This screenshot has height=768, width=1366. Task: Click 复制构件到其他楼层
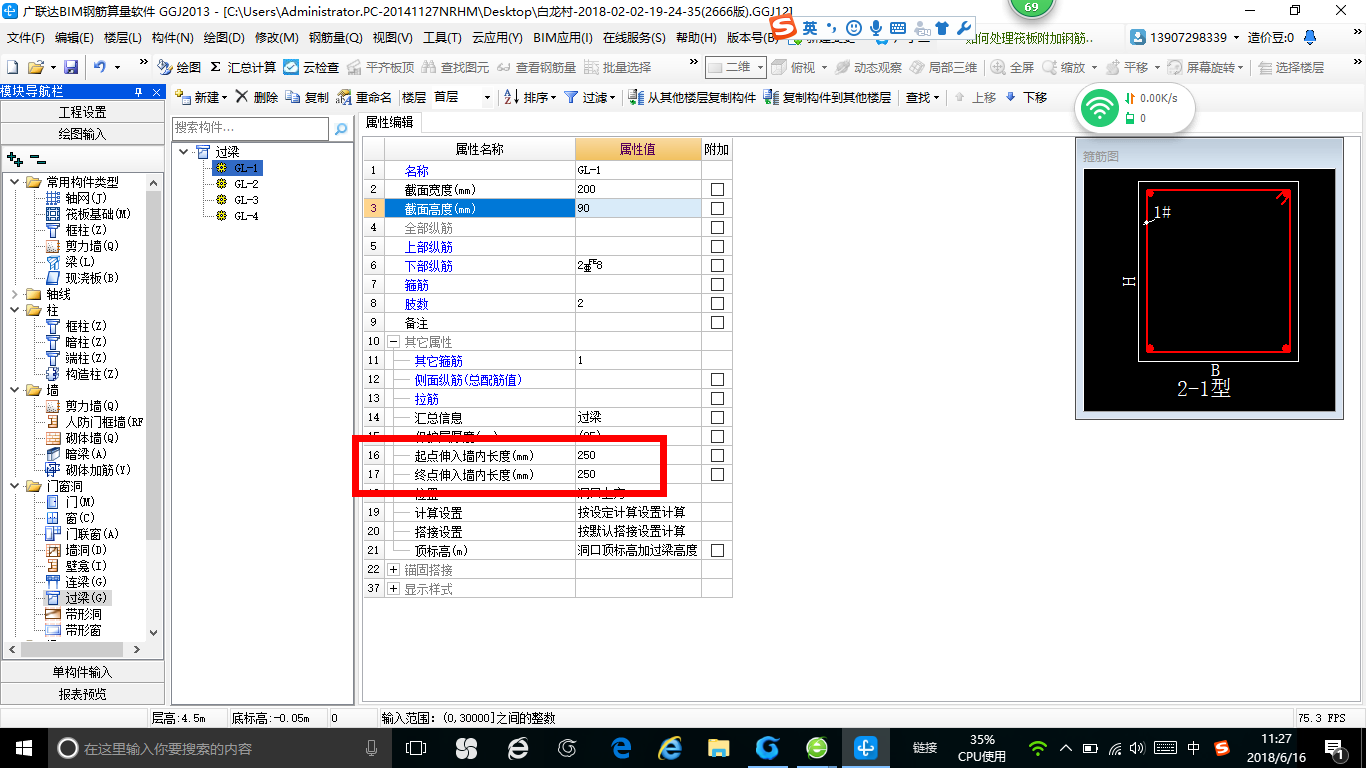[x=827, y=97]
